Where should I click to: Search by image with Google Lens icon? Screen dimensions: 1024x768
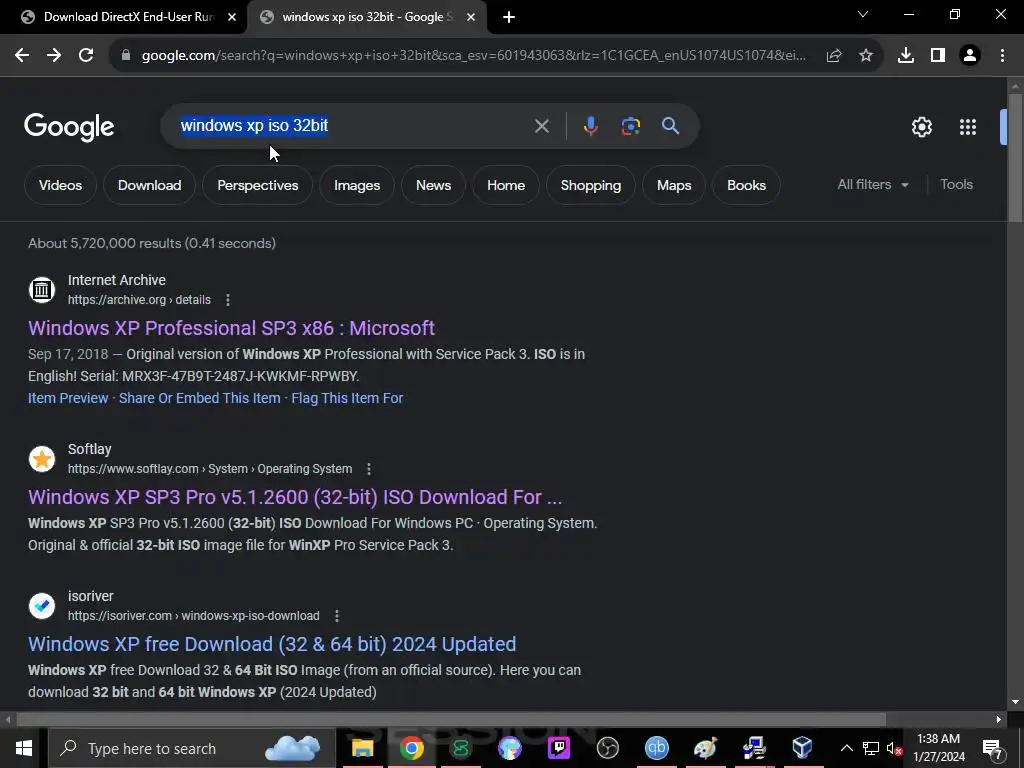[631, 126]
